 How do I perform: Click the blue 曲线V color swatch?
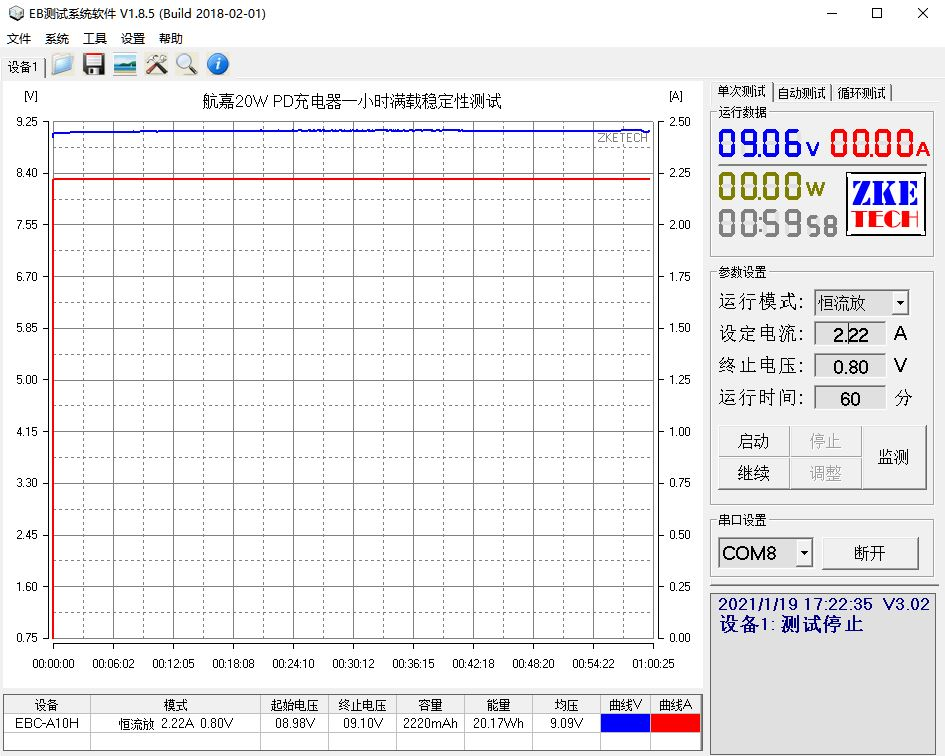pos(625,723)
